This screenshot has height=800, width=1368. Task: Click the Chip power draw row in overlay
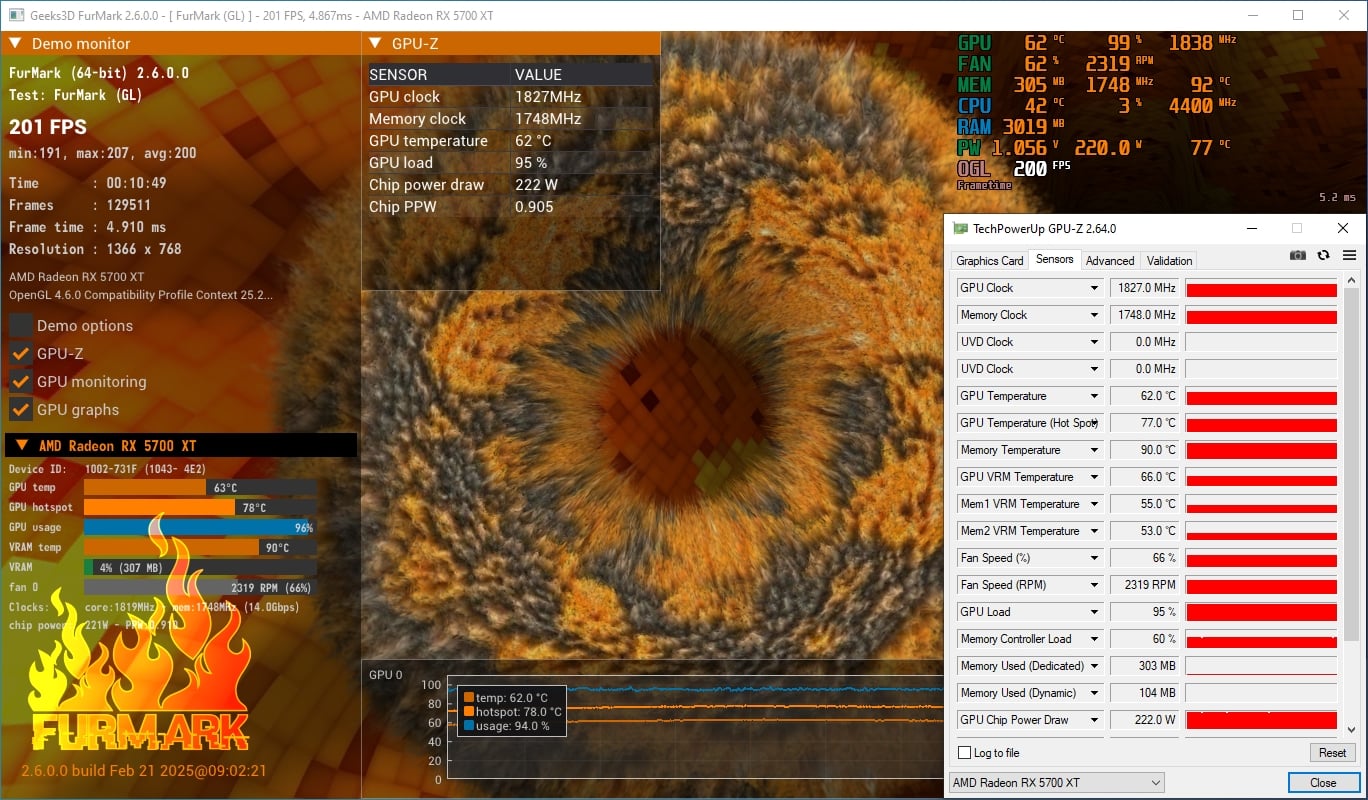(510, 185)
